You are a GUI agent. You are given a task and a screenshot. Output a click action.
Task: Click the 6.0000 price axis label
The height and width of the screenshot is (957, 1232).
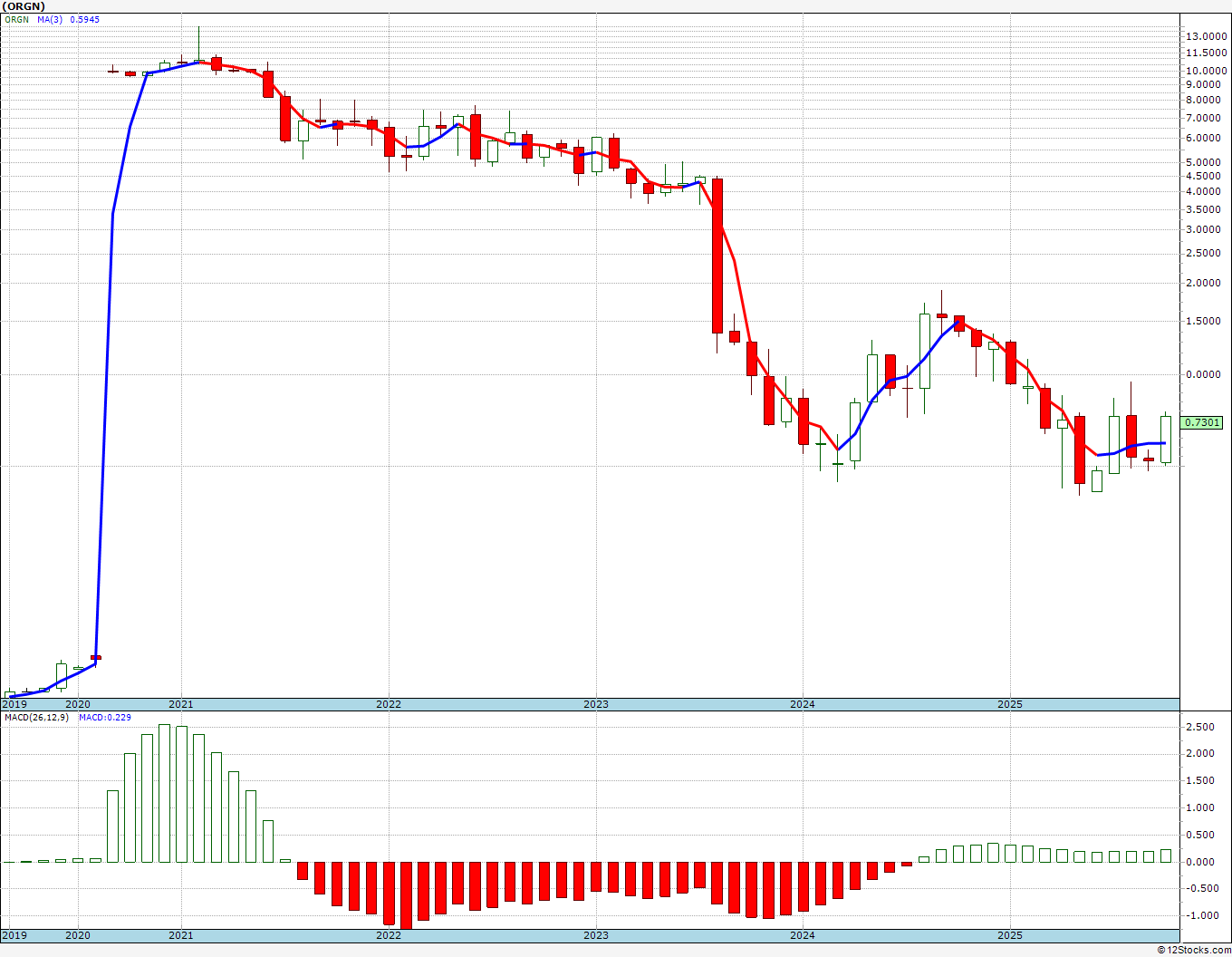click(x=1205, y=138)
